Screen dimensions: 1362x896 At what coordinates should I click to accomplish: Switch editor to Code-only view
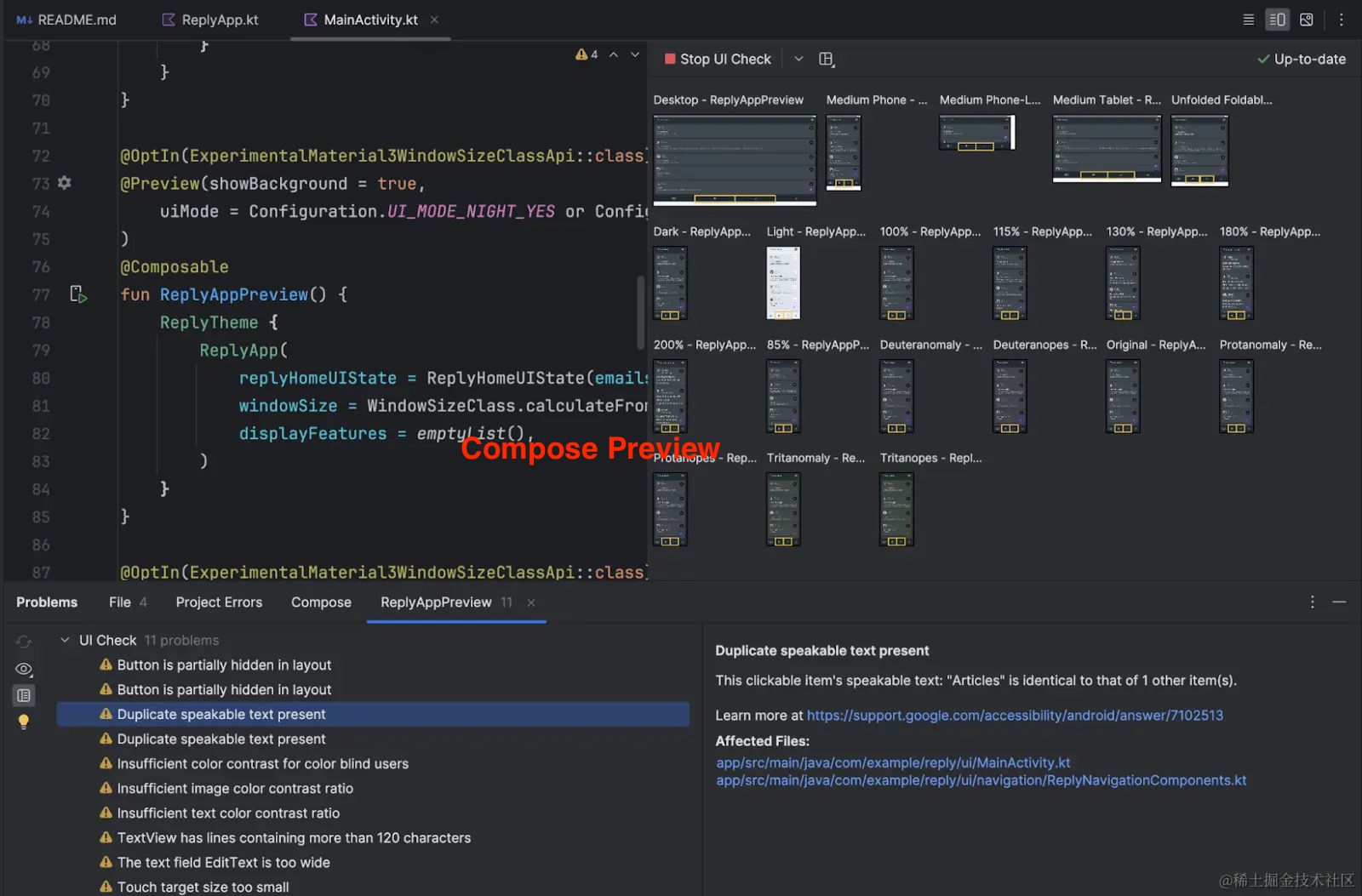pos(1249,20)
